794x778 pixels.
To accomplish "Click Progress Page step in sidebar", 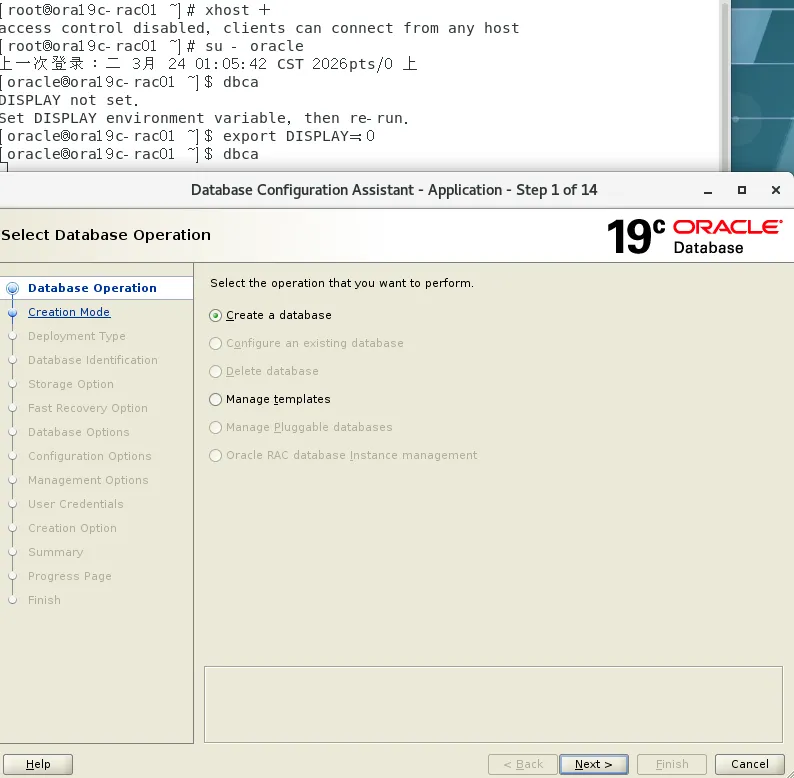I will coord(69,576).
